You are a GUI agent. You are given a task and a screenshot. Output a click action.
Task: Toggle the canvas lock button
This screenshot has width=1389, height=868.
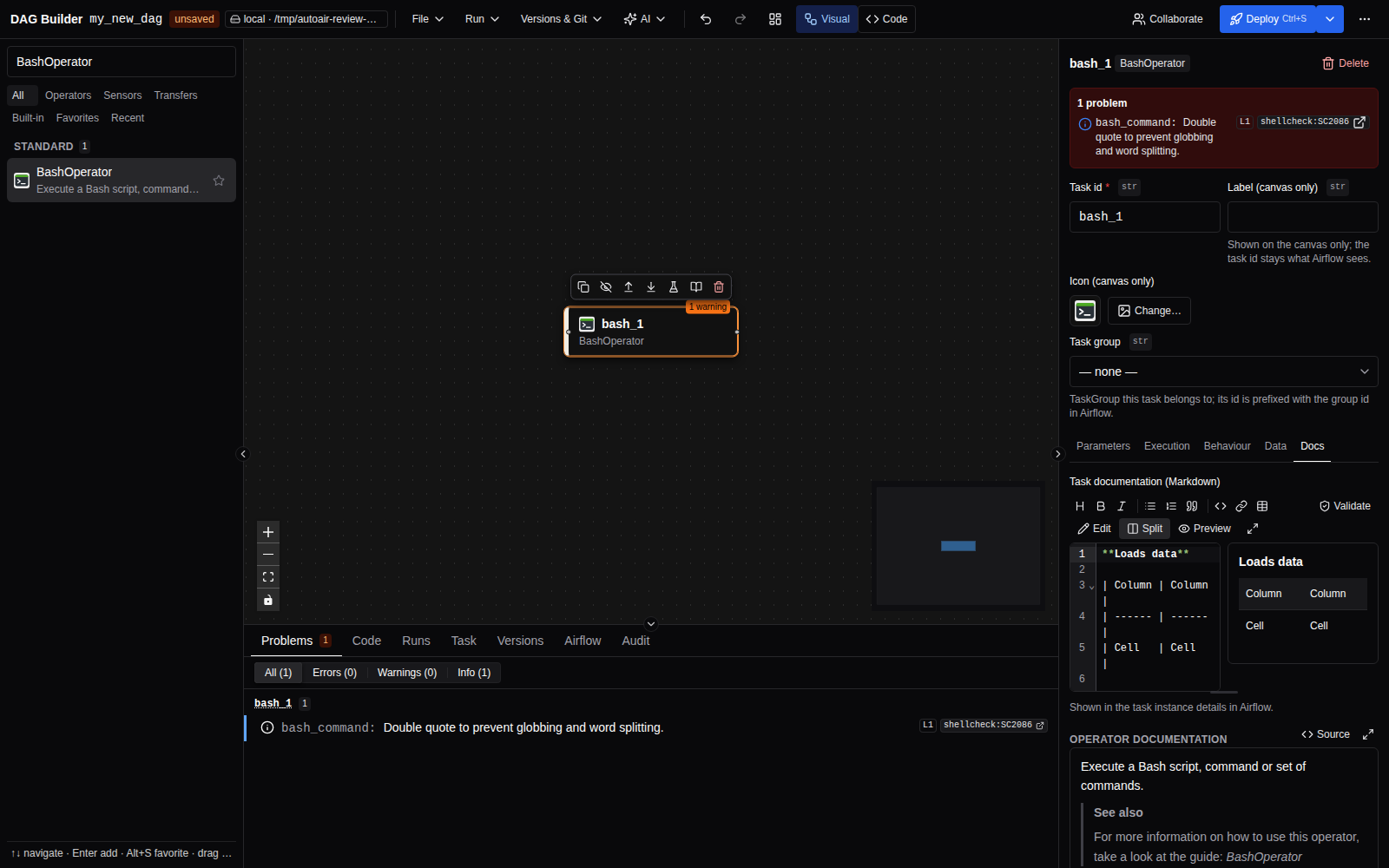click(x=268, y=600)
